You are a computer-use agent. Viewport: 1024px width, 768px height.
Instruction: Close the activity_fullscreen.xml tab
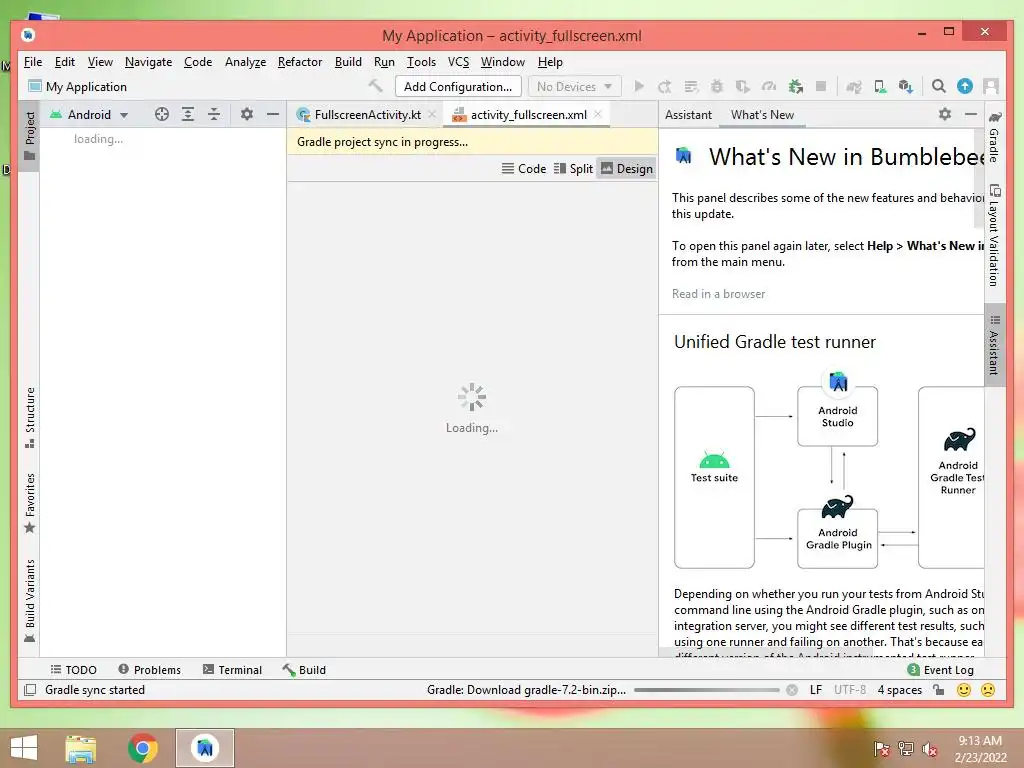598,114
